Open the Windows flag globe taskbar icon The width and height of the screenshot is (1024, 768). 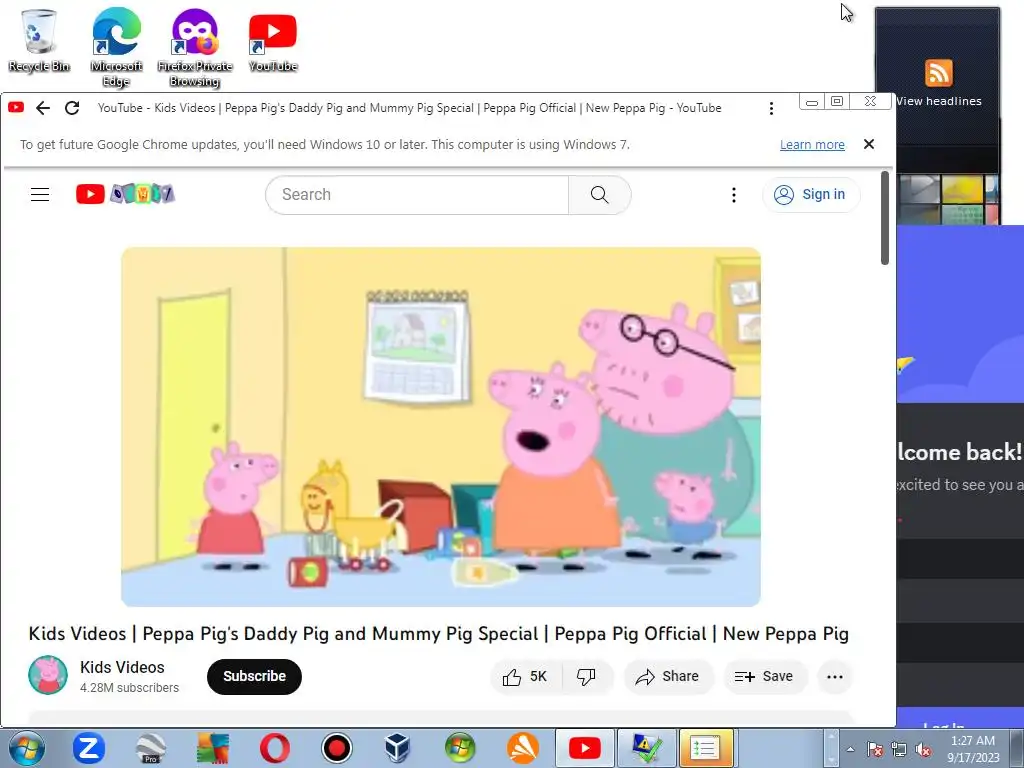click(460, 748)
